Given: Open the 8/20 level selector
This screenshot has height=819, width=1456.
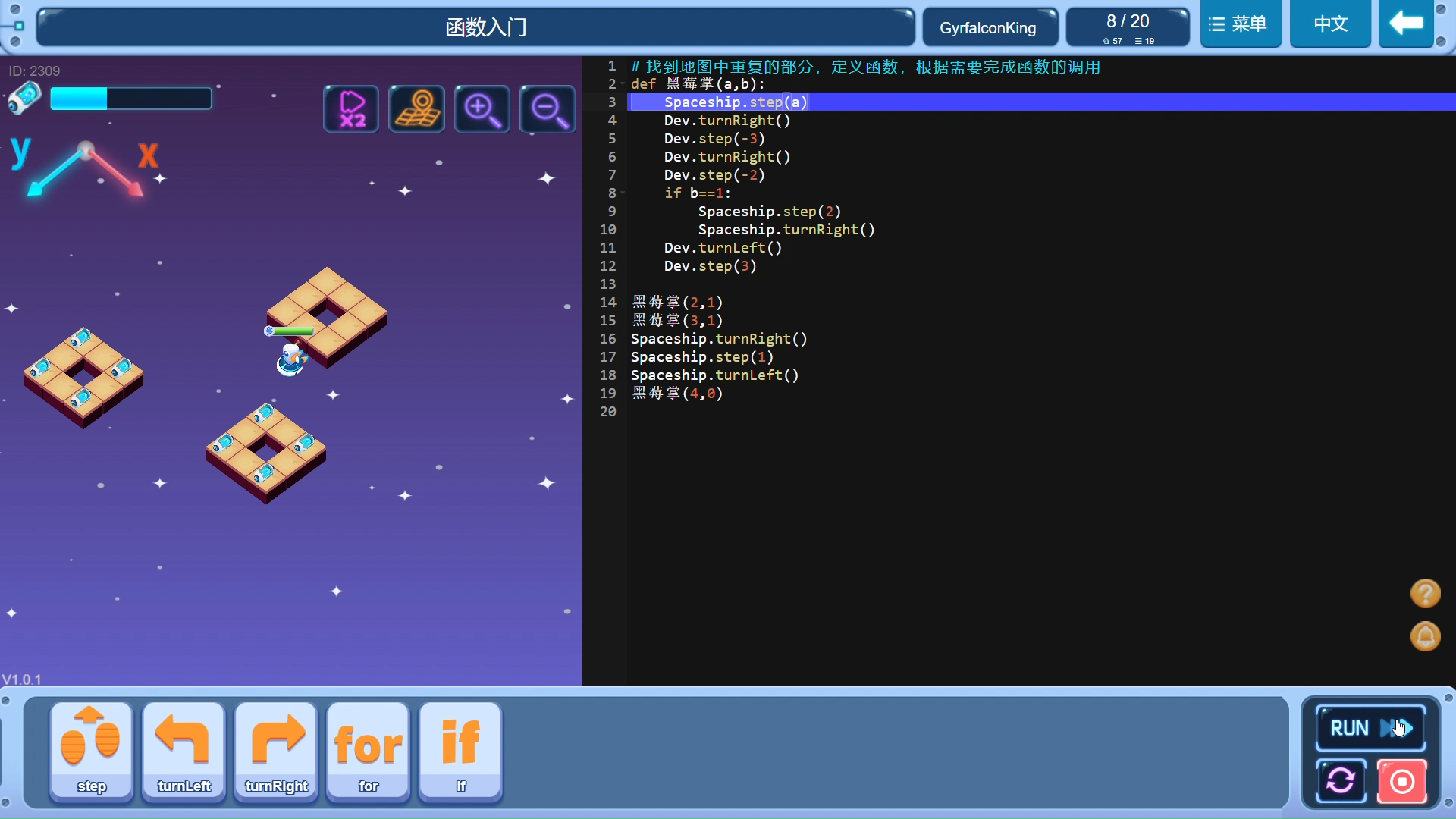Looking at the screenshot, I should pyautogui.click(x=1127, y=25).
